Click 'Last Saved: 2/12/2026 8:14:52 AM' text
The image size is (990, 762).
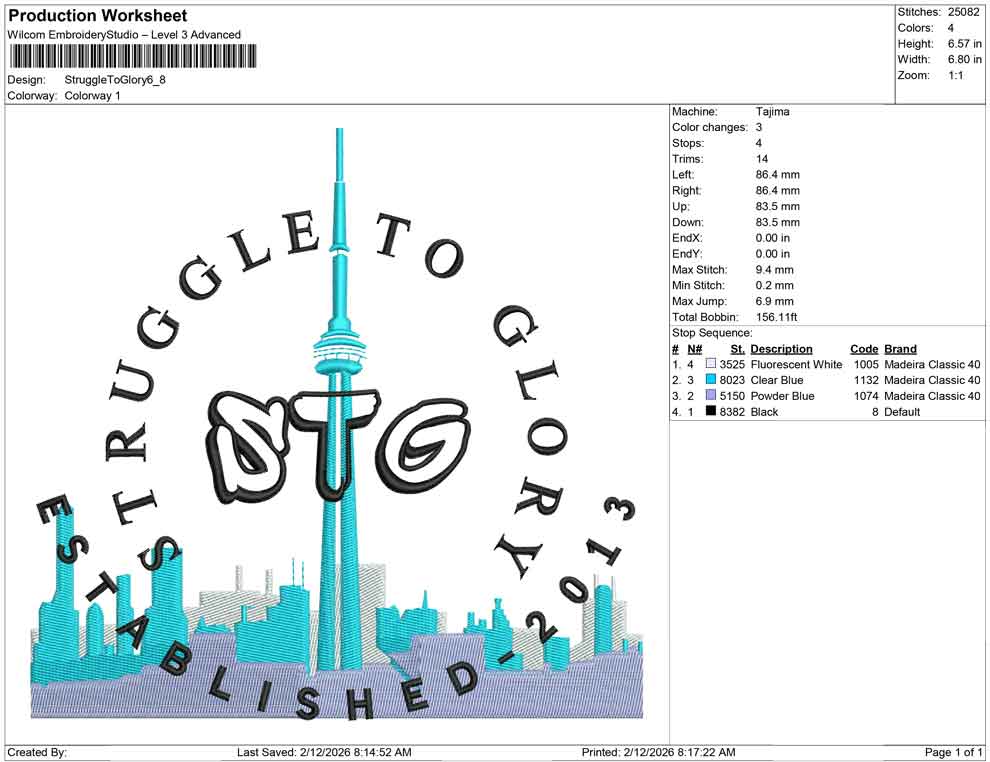pos(325,752)
